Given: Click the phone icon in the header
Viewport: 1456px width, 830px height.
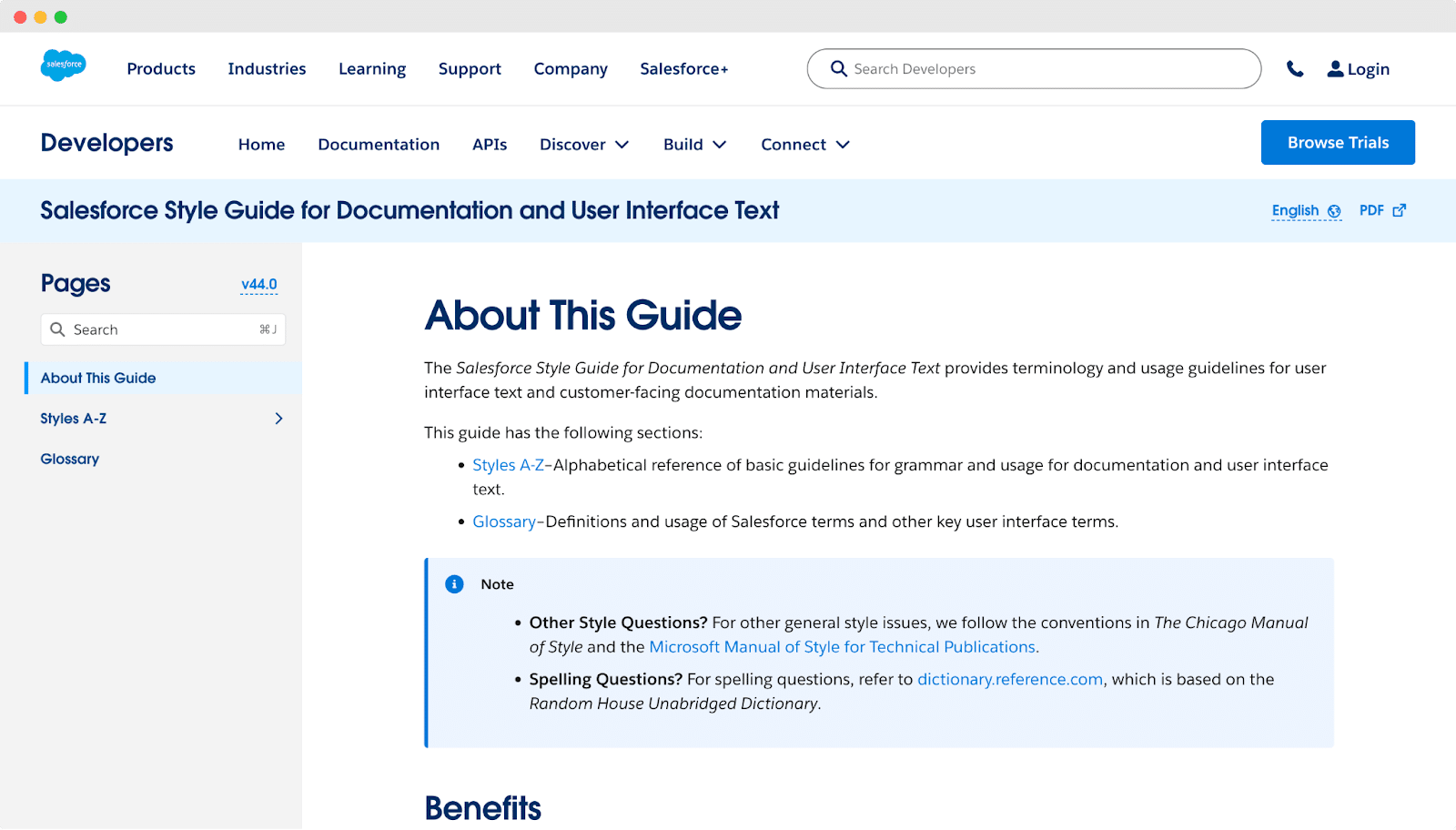Looking at the screenshot, I should [1295, 68].
